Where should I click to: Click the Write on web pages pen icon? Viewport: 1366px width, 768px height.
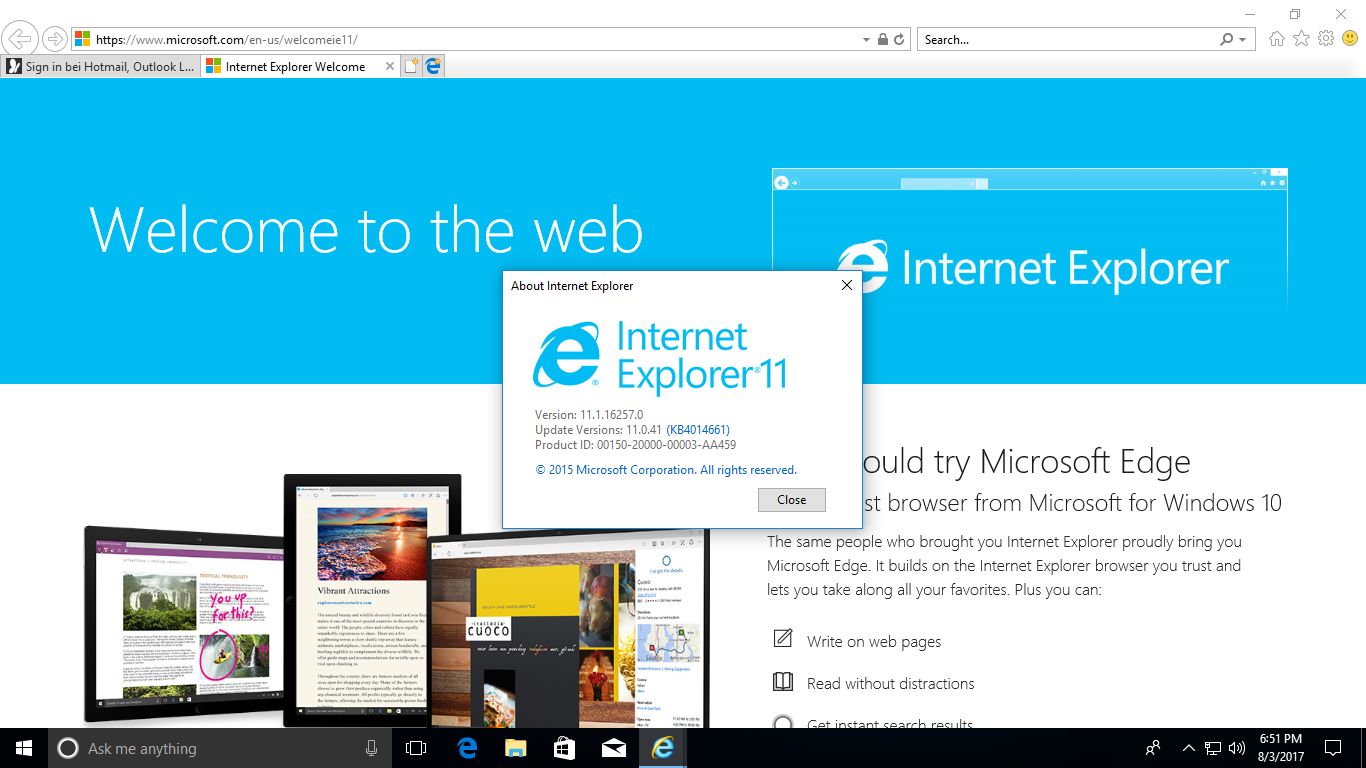click(x=783, y=639)
